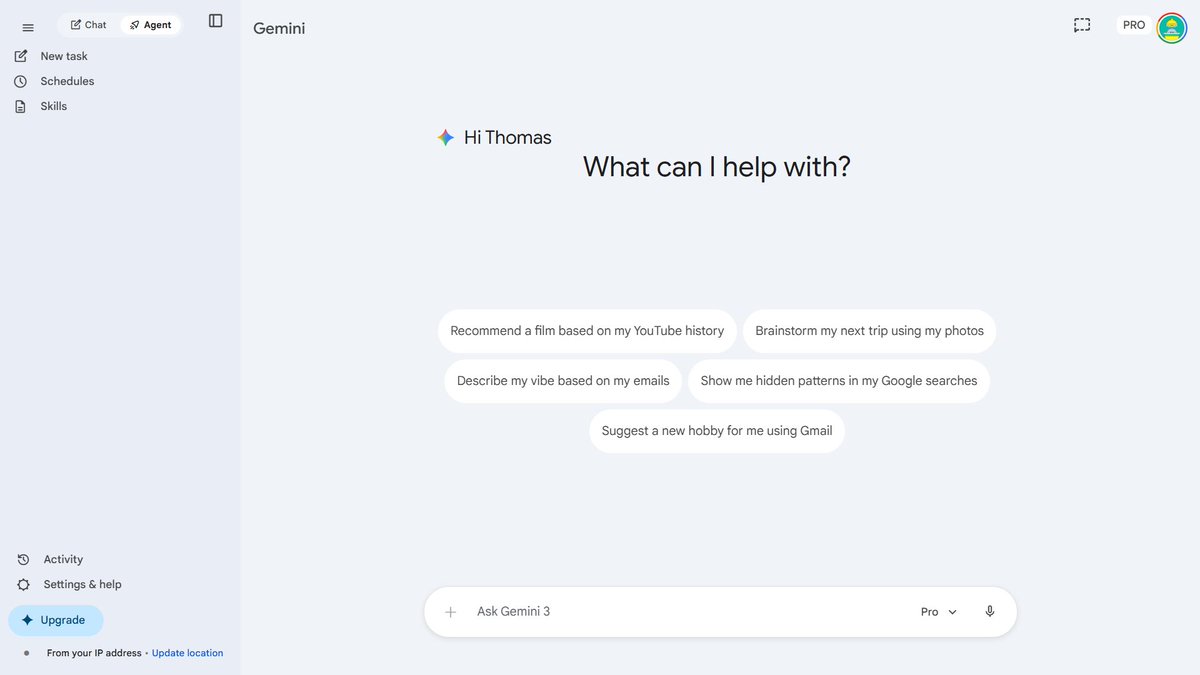This screenshot has height=675, width=1200.
Task: Click the PRO badge
Action: tap(1134, 25)
